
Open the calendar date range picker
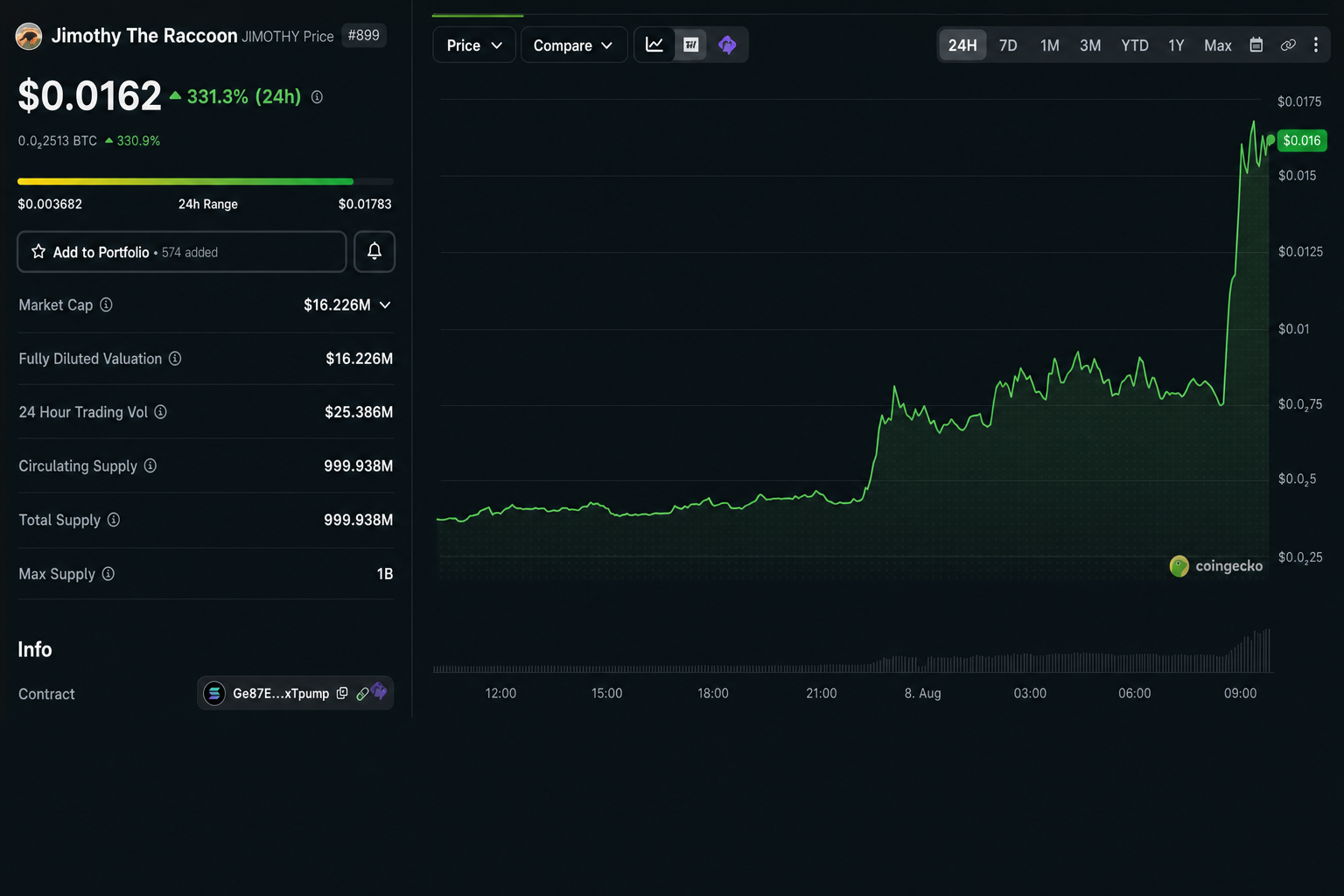(1256, 45)
